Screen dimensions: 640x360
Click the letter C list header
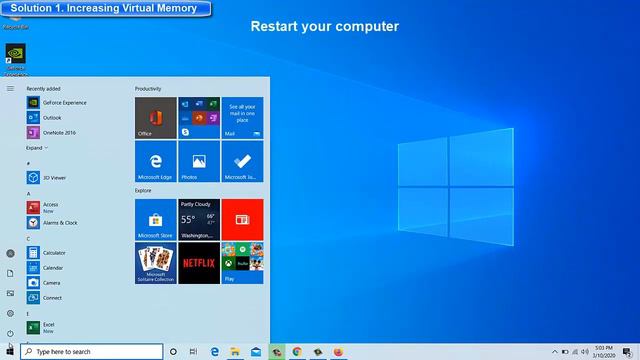(29, 239)
